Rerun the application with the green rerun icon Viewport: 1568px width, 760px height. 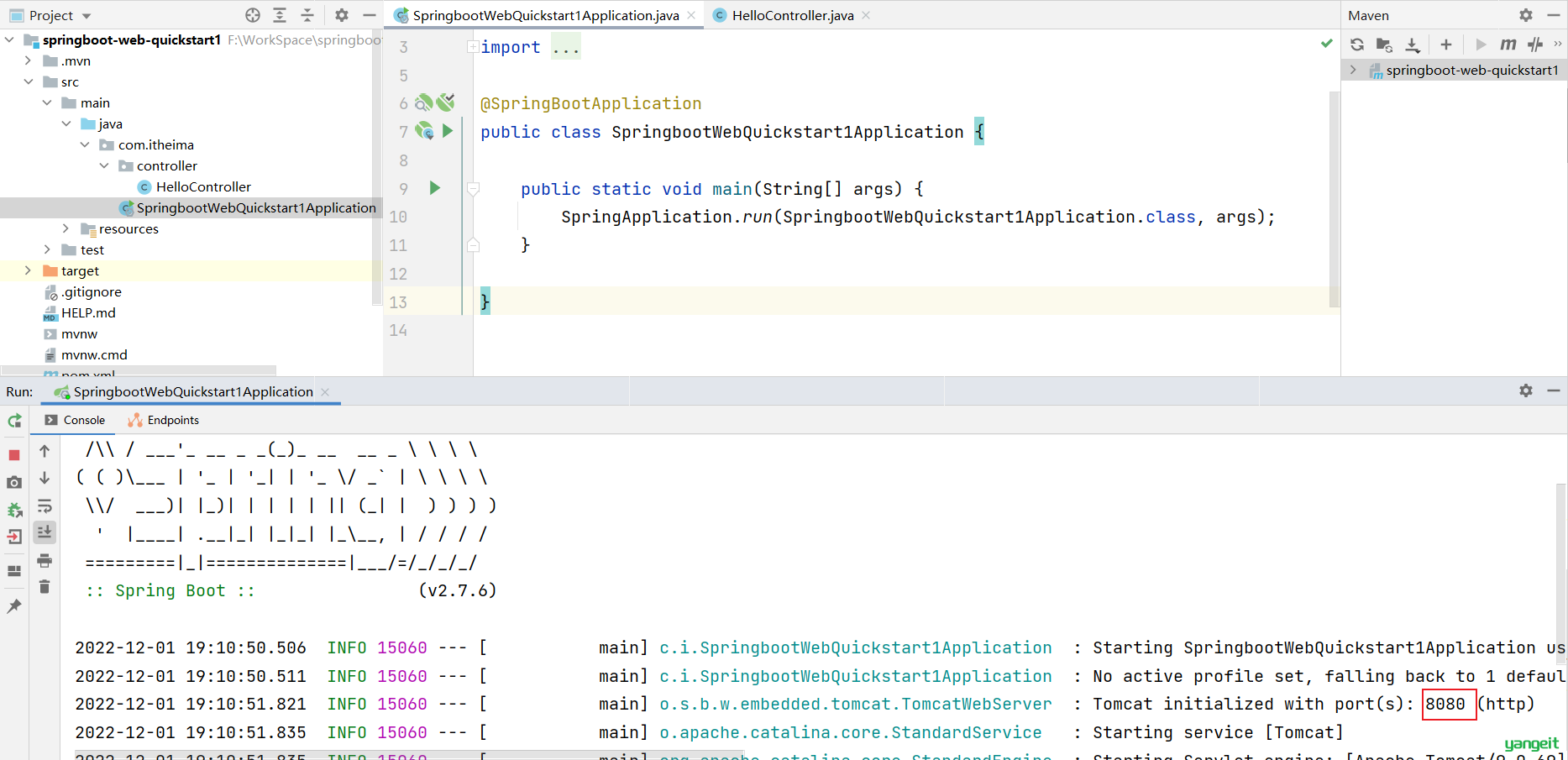click(x=14, y=421)
